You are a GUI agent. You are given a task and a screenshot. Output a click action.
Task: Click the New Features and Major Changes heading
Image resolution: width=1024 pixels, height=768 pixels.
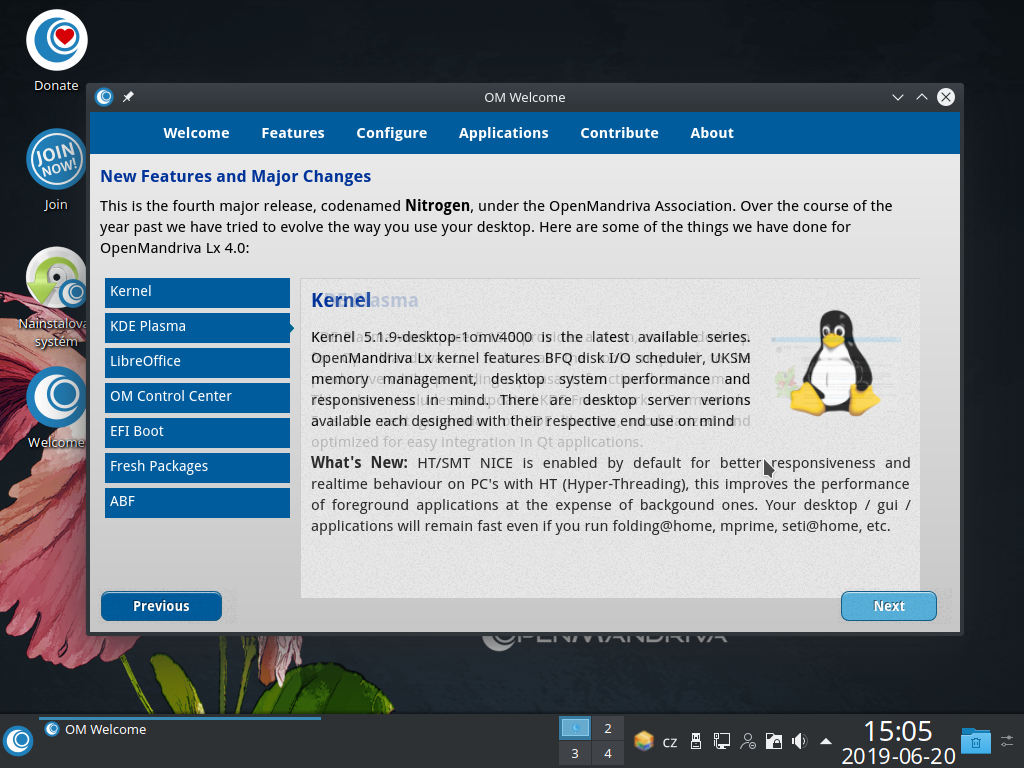pos(235,176)
